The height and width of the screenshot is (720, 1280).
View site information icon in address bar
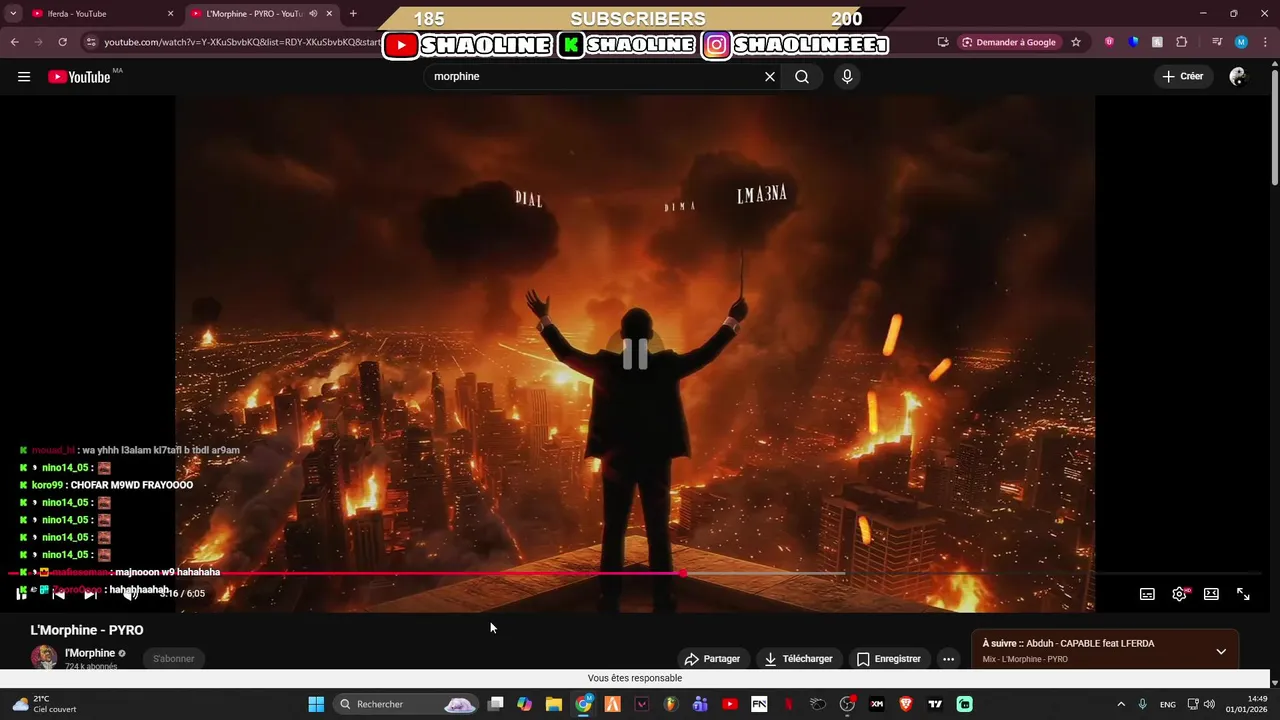point(91,42)
